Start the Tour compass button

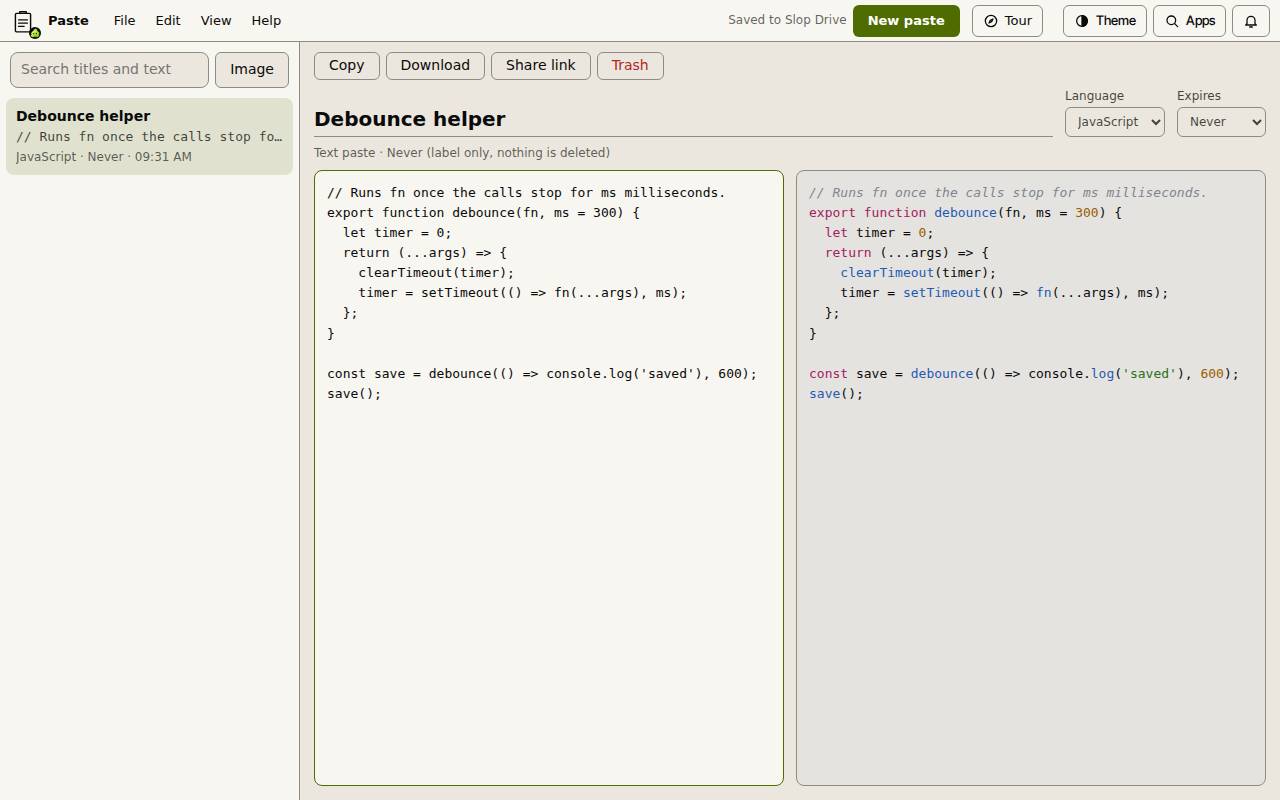click(1007, 21)
